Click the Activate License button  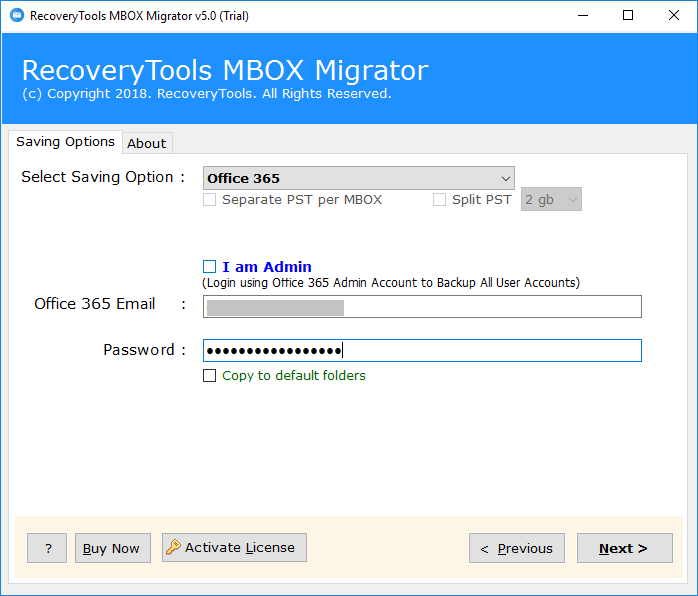click(234, 547)
